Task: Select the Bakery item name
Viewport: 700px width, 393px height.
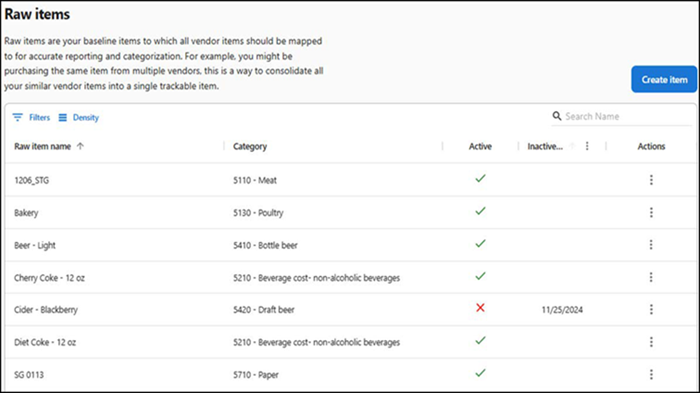Action: 26,213
